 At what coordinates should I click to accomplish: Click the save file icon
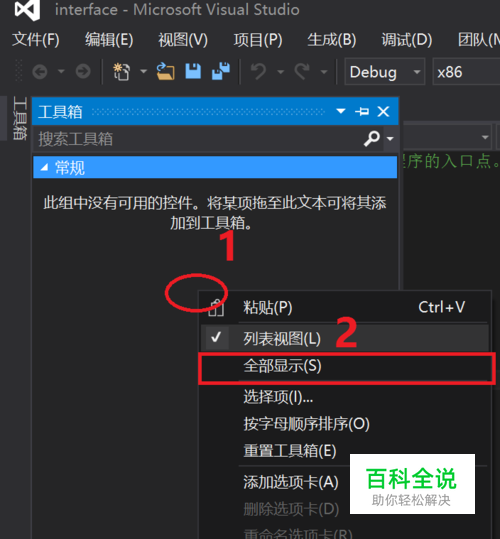coord(193,71)
